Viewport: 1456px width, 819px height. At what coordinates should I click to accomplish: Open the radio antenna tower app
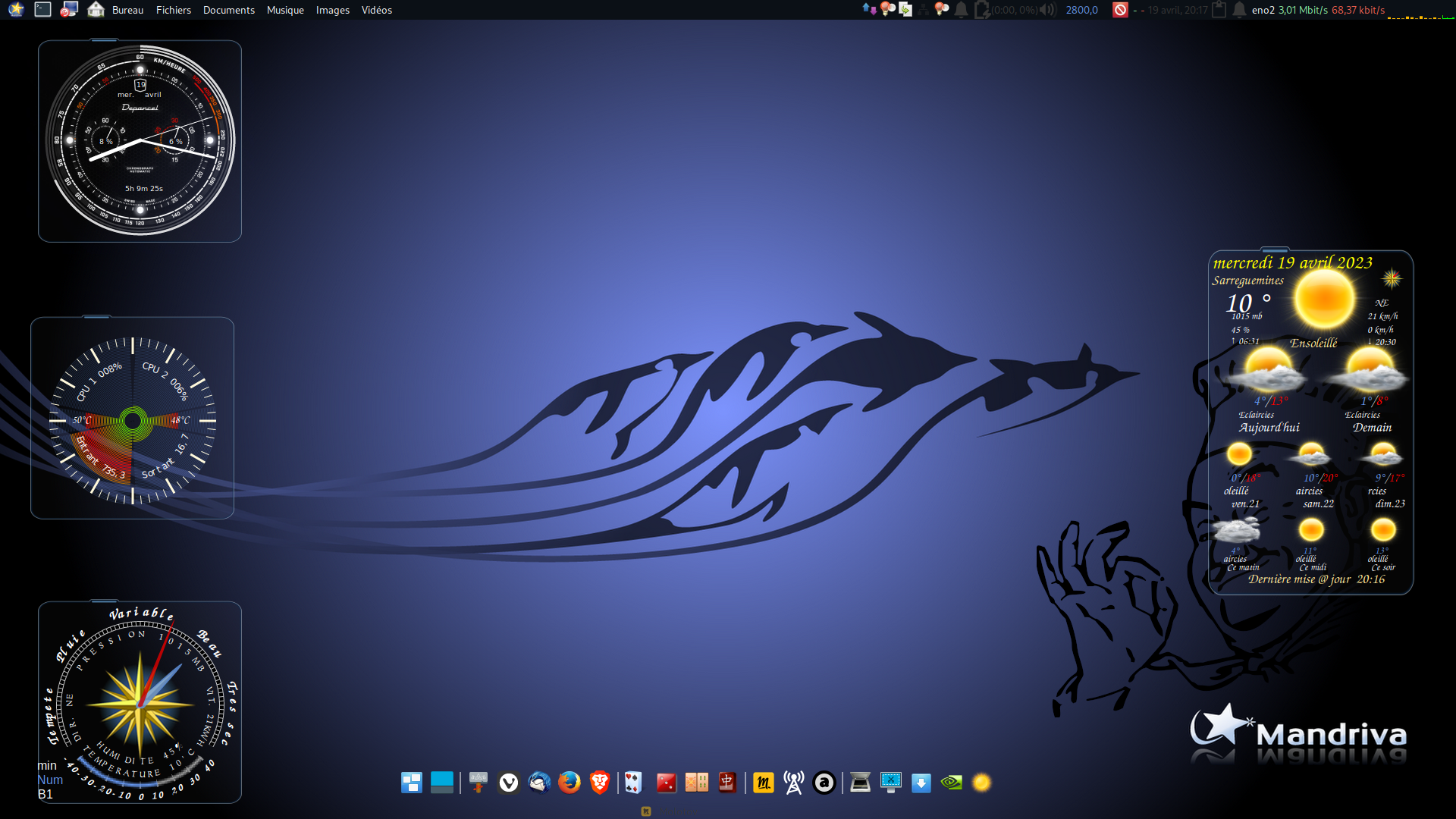794,782
